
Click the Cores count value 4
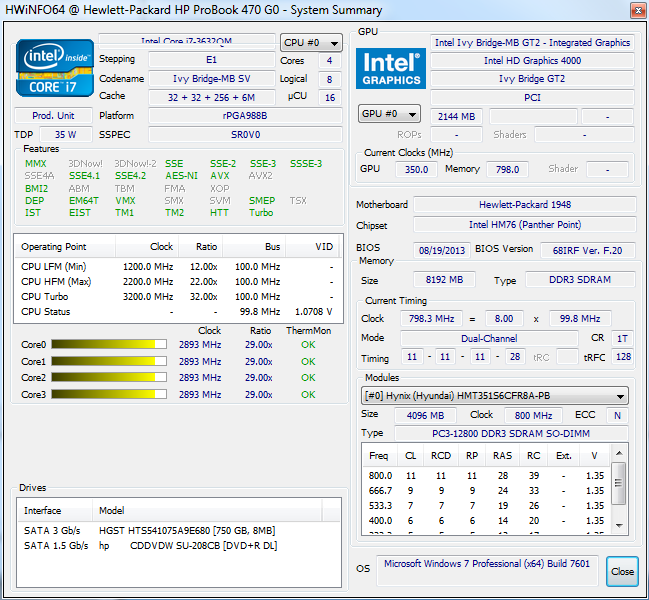coord(329,60)
